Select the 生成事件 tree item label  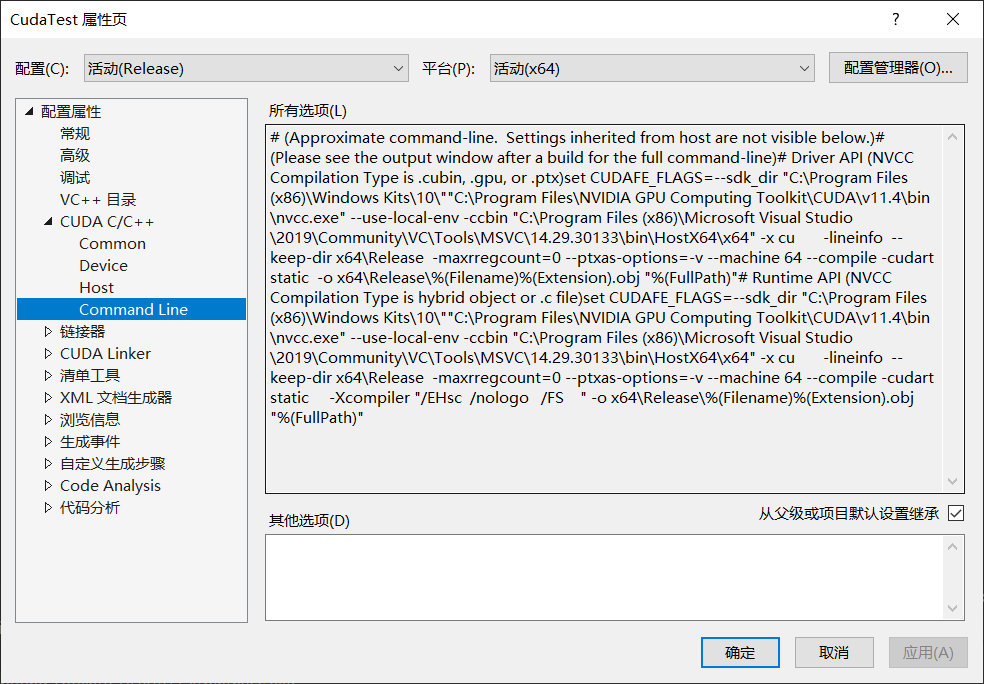click(x=90, y=441)
